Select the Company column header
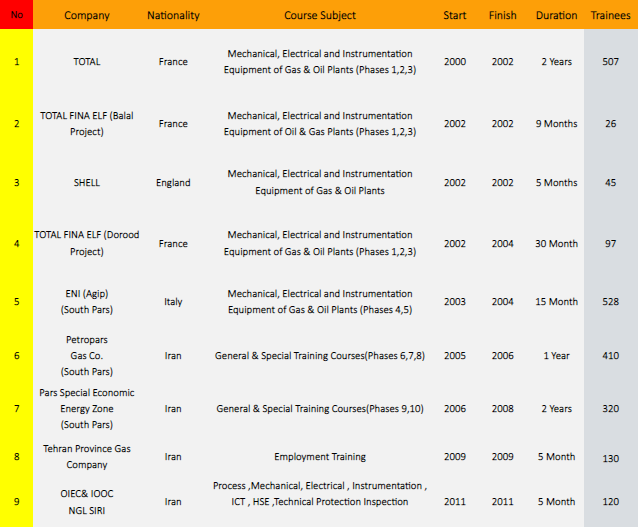 coord(87,15)
